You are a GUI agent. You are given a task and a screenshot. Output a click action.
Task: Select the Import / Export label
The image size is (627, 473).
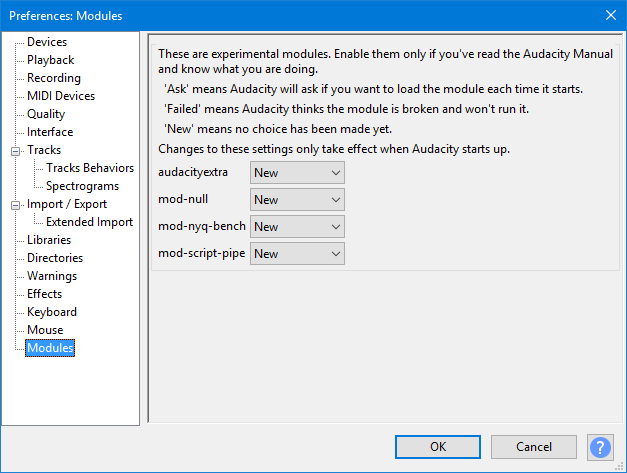[x=67, y=204]
